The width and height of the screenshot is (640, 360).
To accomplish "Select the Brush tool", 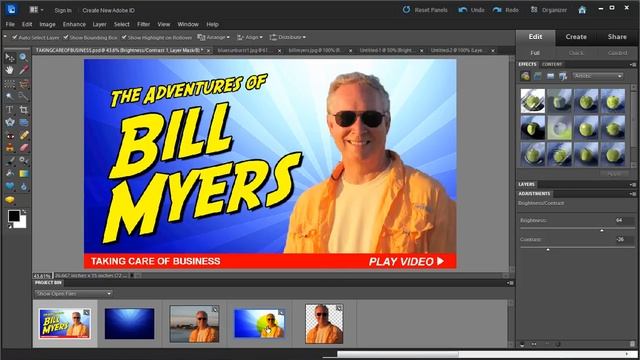I will (x=9, y=161).
